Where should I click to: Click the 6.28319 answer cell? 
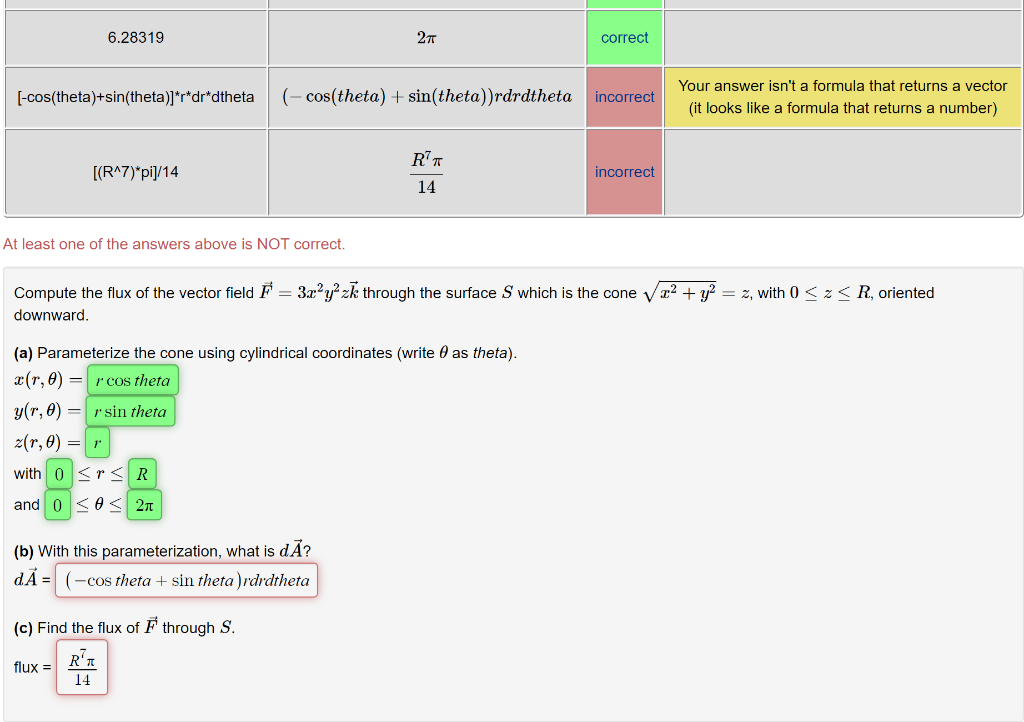pyautogui.click(x=135, y=37)
